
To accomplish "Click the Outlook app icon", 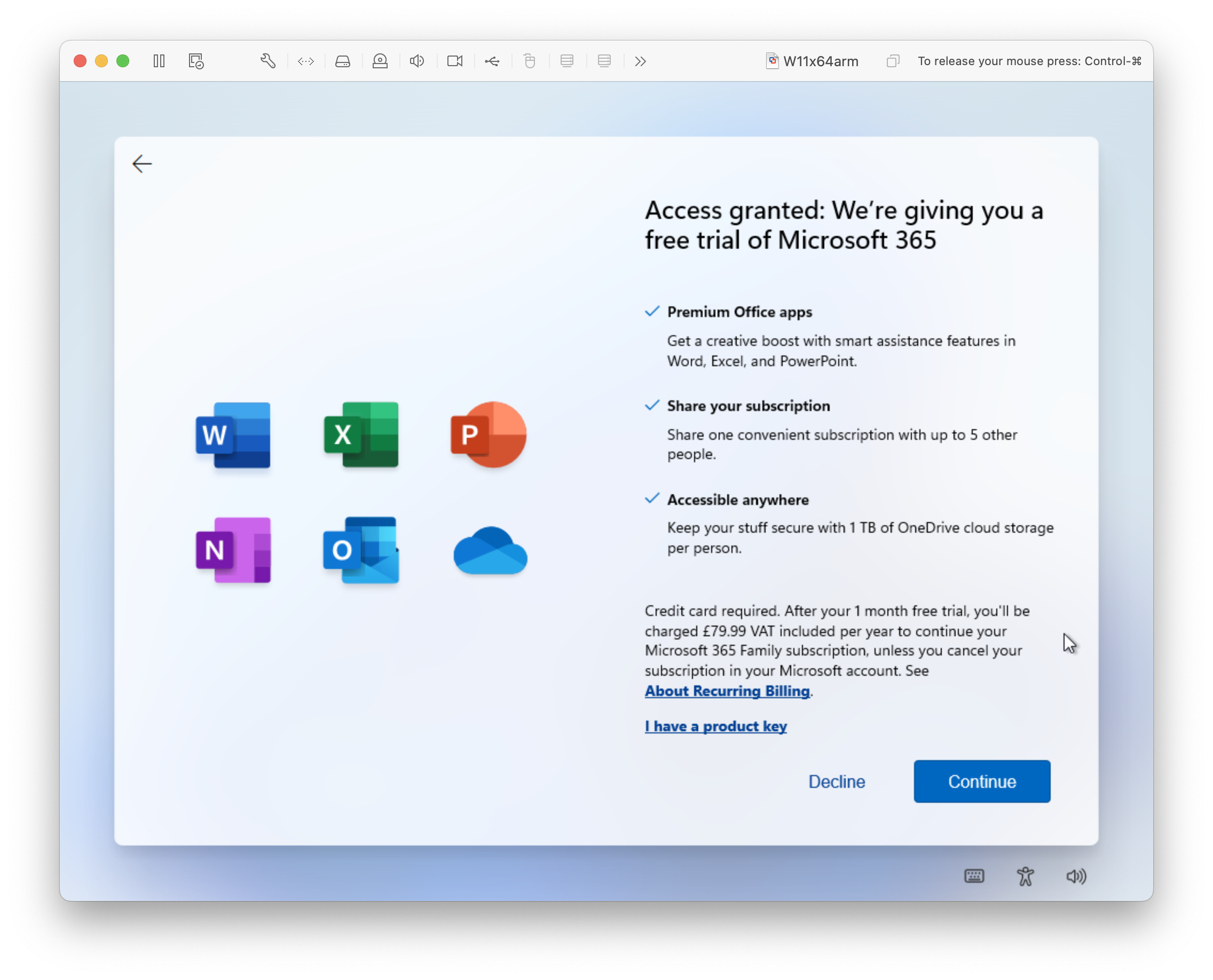I will pos(361,550).
